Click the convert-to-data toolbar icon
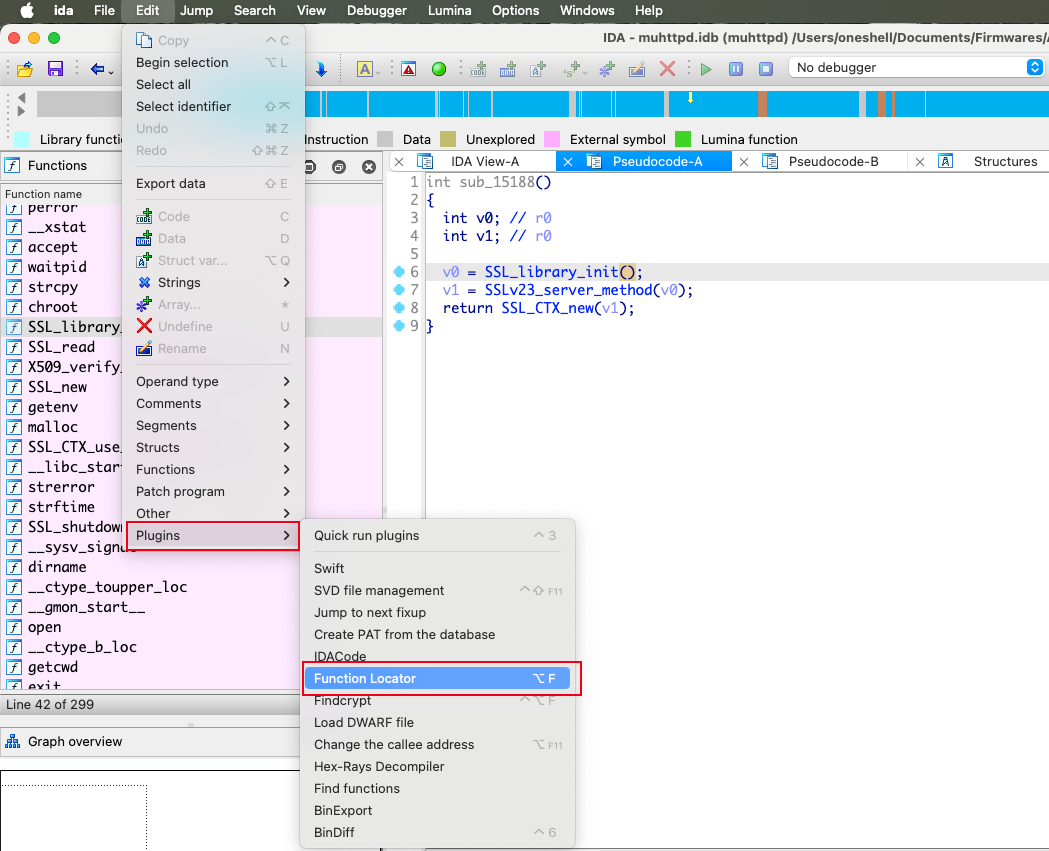1049x851 pixels. coord(508,68)
